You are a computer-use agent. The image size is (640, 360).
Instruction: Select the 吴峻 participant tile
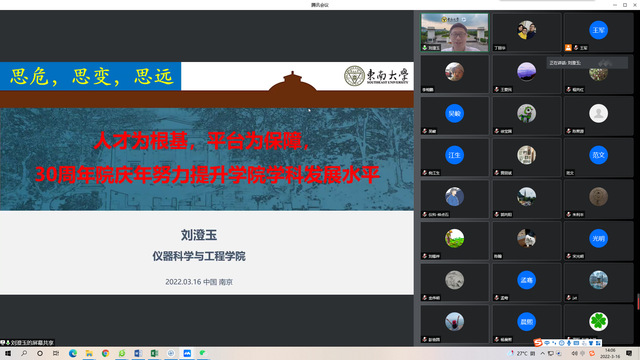tap(454, 116)
